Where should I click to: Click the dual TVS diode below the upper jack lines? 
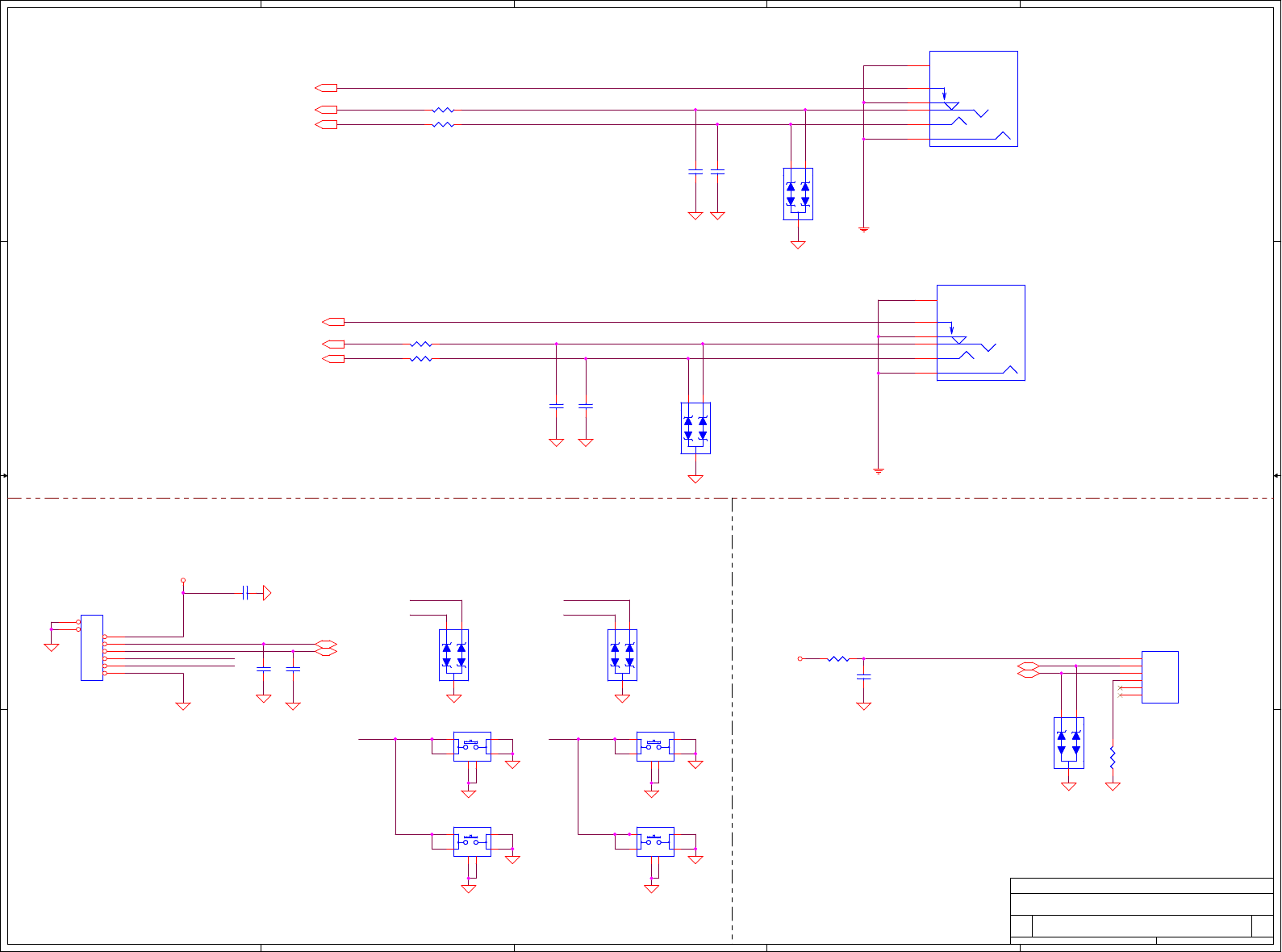tap(798, 194)
